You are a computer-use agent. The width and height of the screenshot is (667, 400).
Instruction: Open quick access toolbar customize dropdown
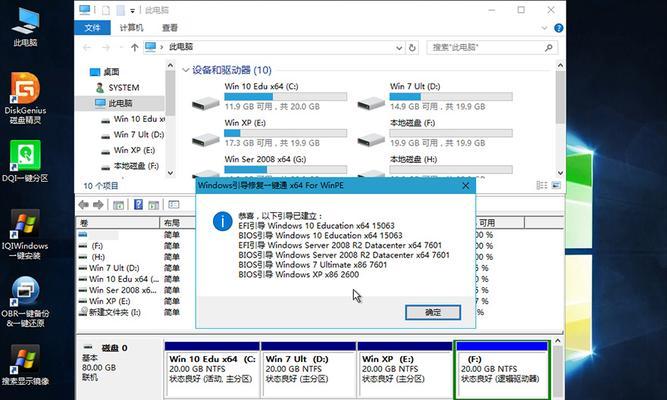pyautogui.click(x=132, y=10)
